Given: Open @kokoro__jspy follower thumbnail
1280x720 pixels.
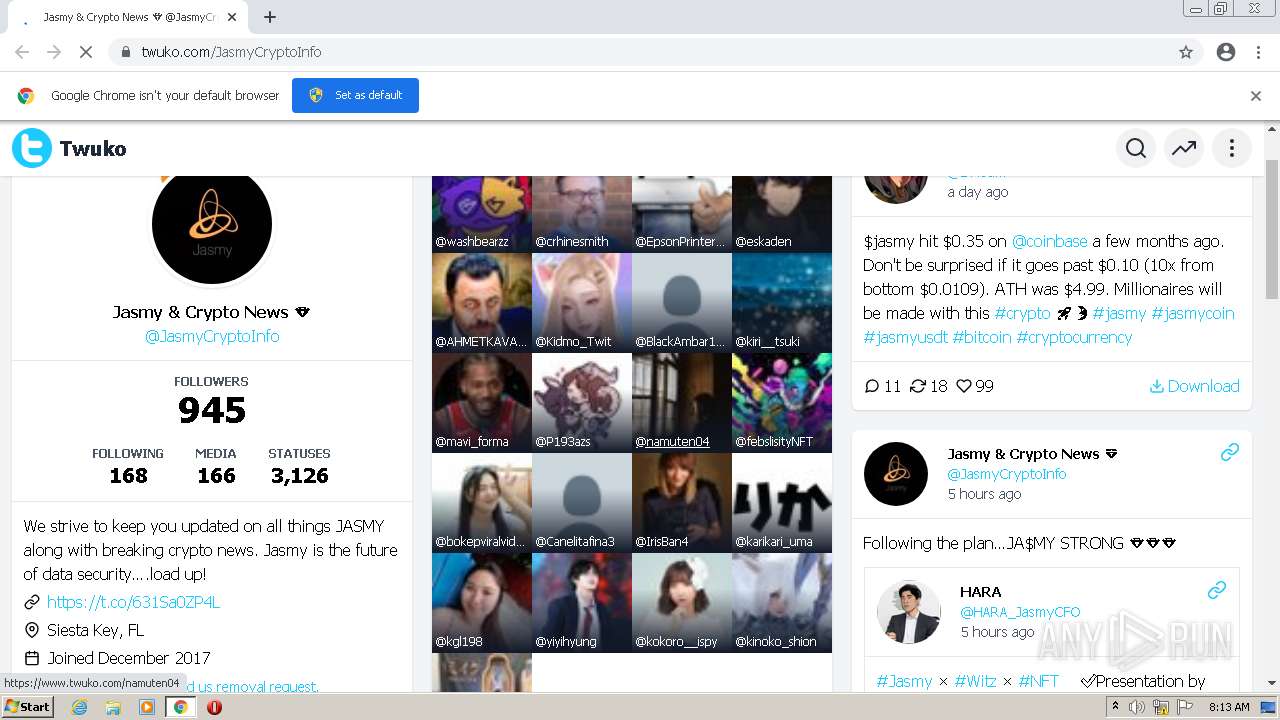Looking at the screenshot, I should click(682, 602).
